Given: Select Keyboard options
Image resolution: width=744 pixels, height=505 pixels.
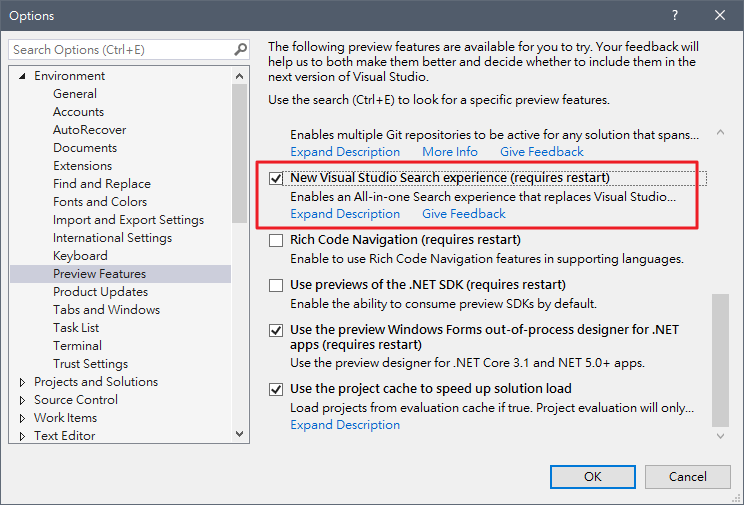Looking at the screenshot, I should 80,256.
